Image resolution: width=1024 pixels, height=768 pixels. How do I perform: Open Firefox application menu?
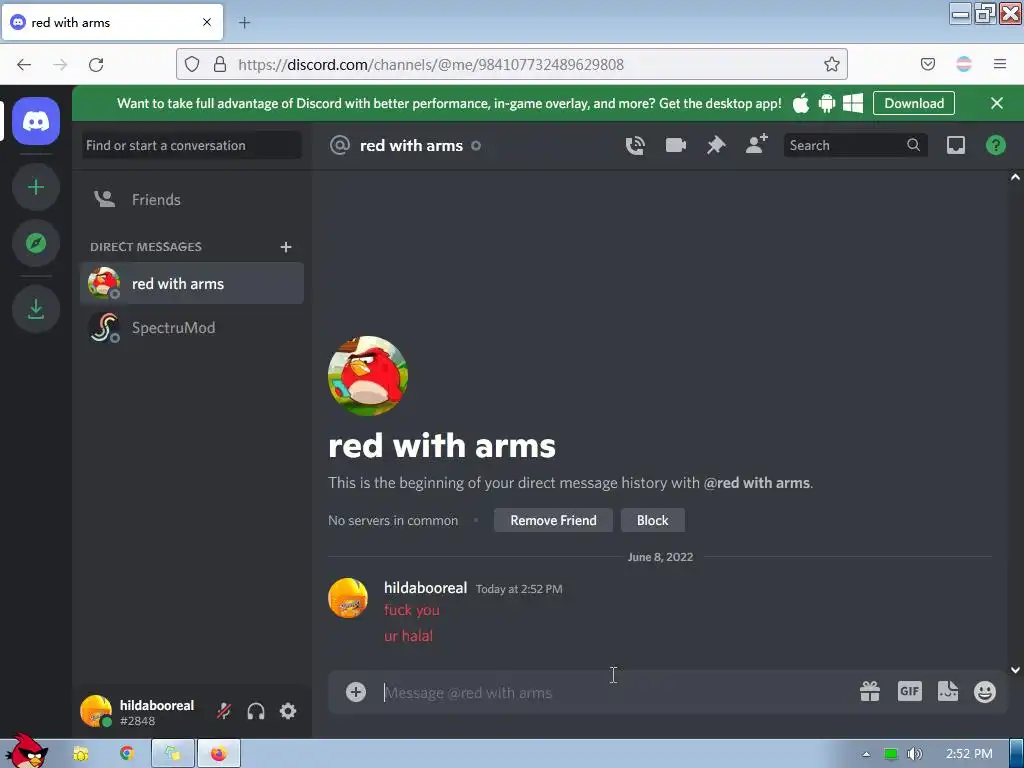click(x=1000, y=64)
